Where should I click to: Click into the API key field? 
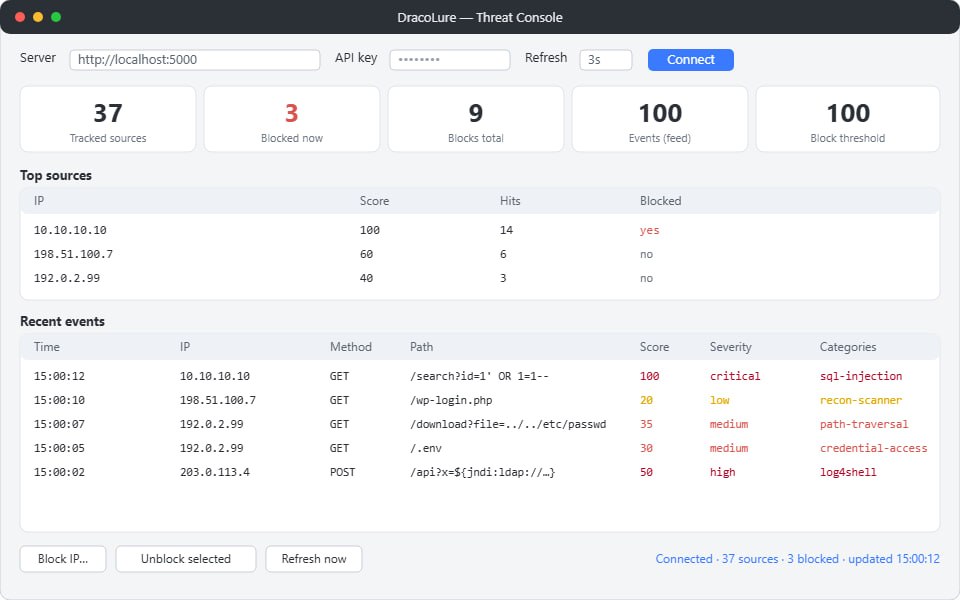click(449, 59)
